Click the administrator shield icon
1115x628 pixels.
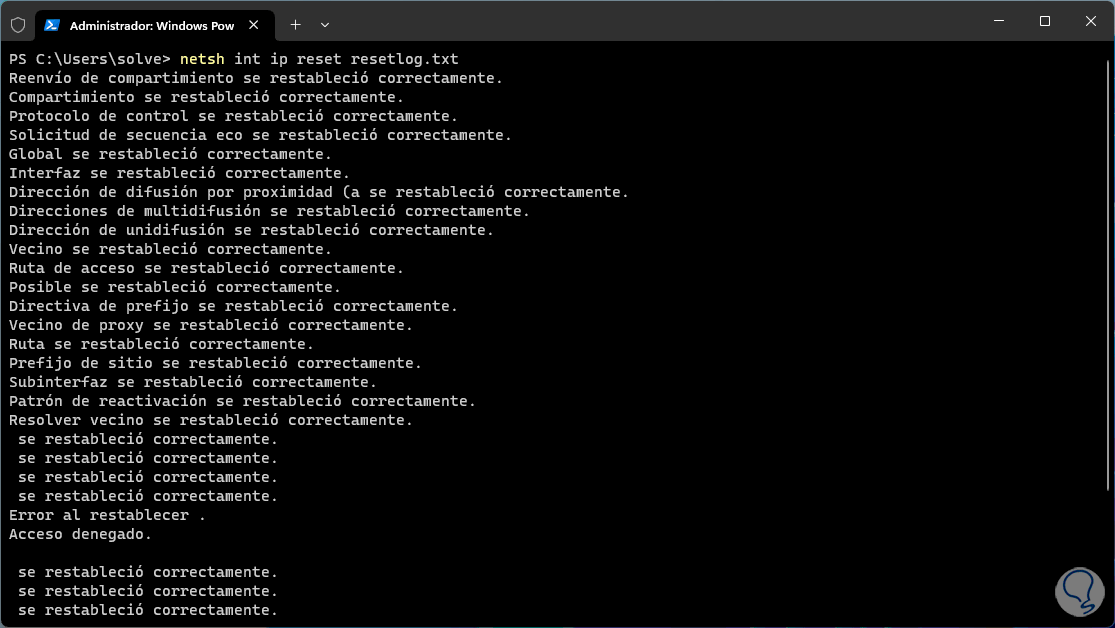pyautogui.click(x=17, y=25)
